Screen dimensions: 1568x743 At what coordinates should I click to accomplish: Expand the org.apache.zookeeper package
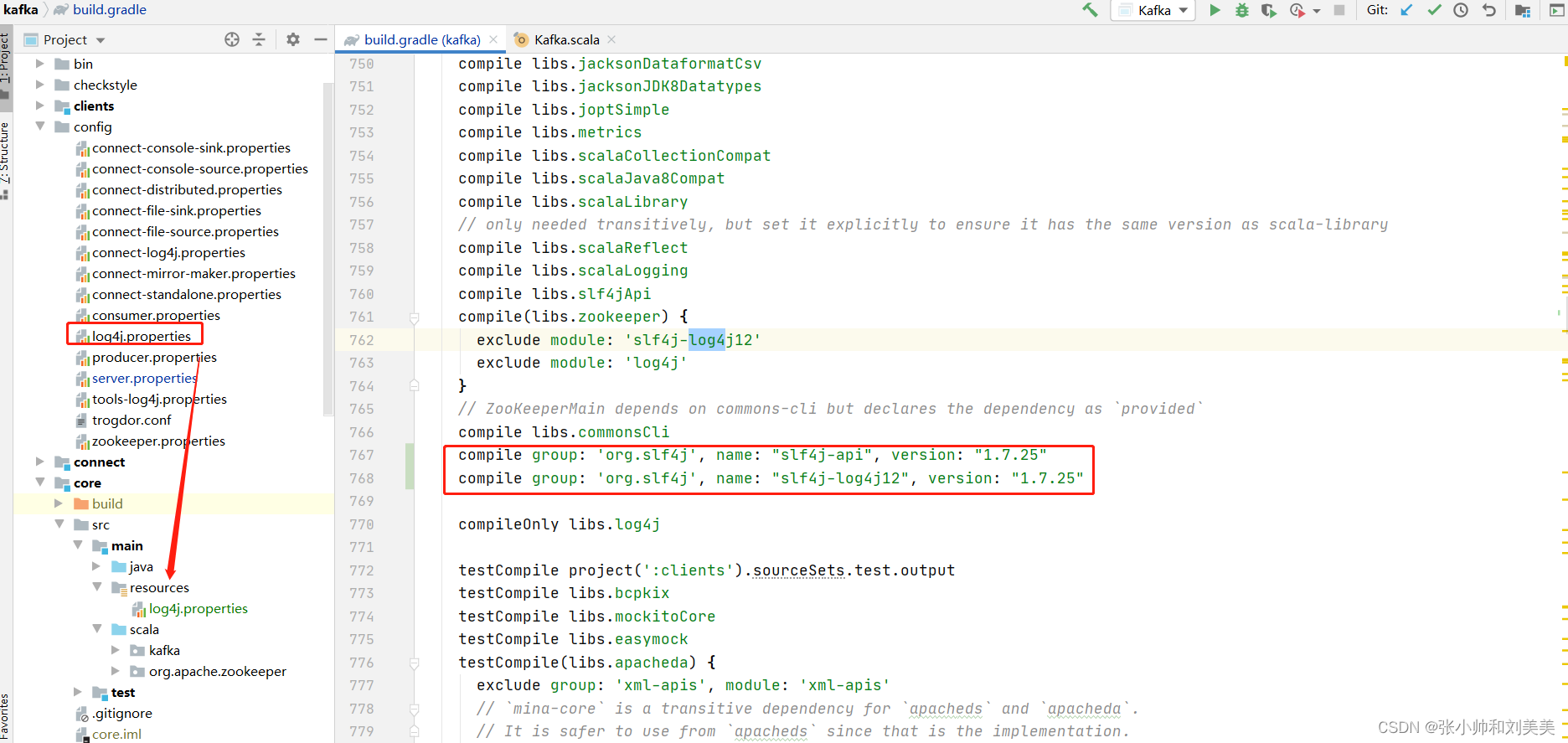coord(116,671)
